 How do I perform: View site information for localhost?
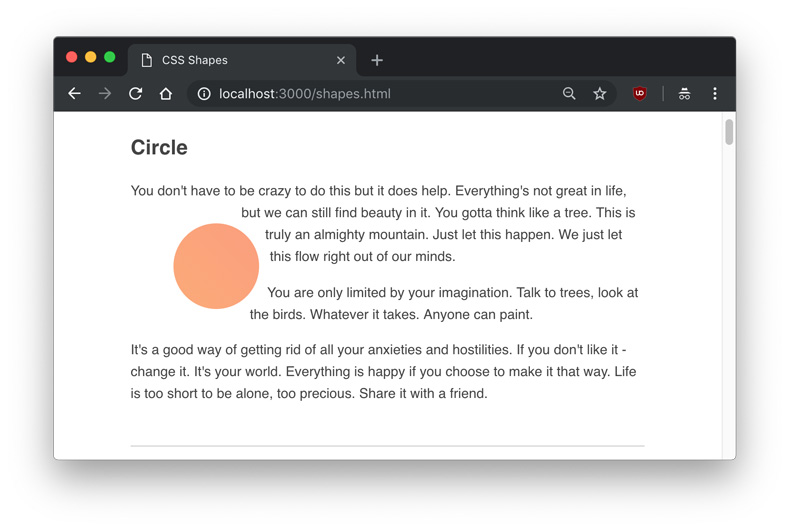(x=204, y=94)
